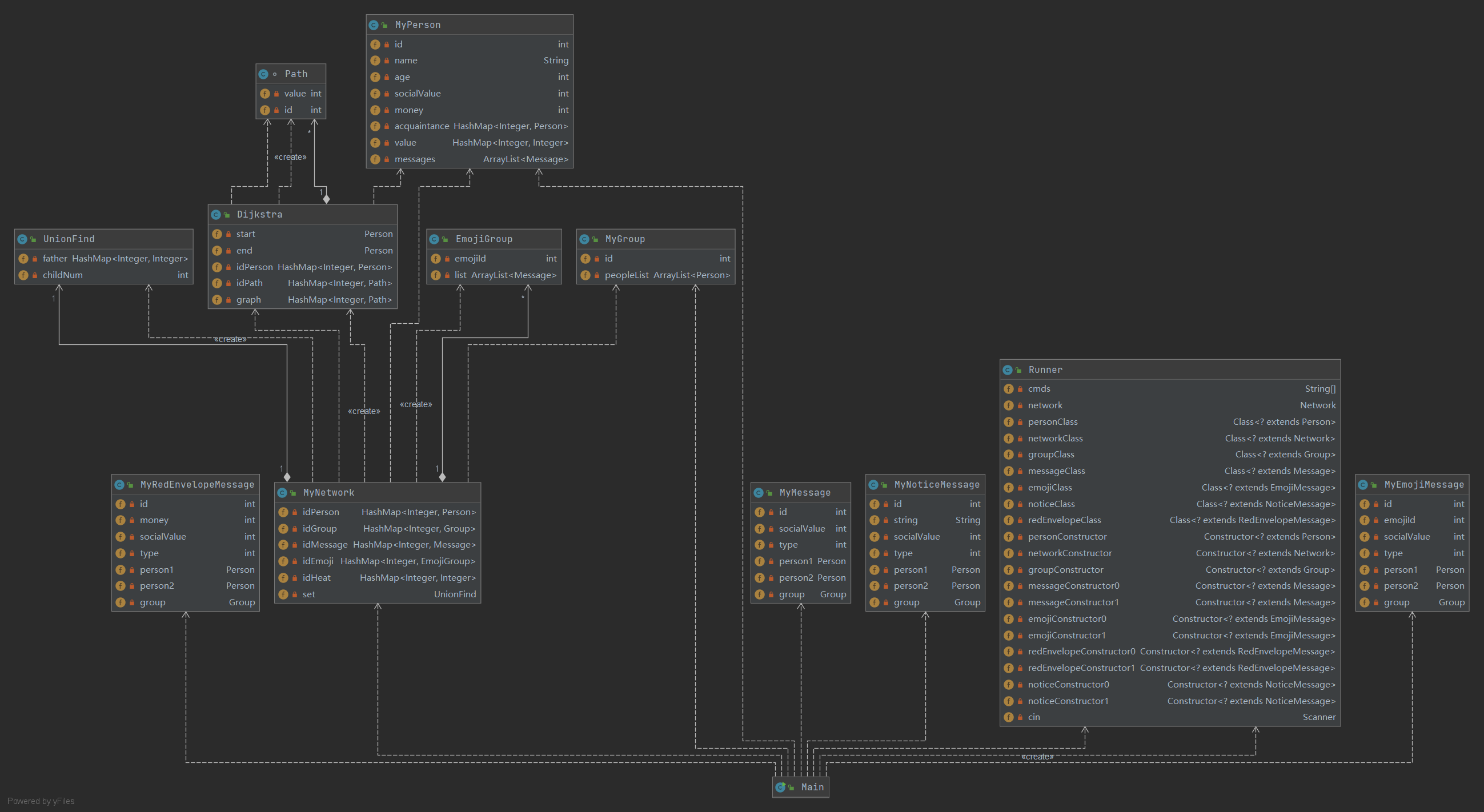Click field icon of Path value row

(265, 93)
